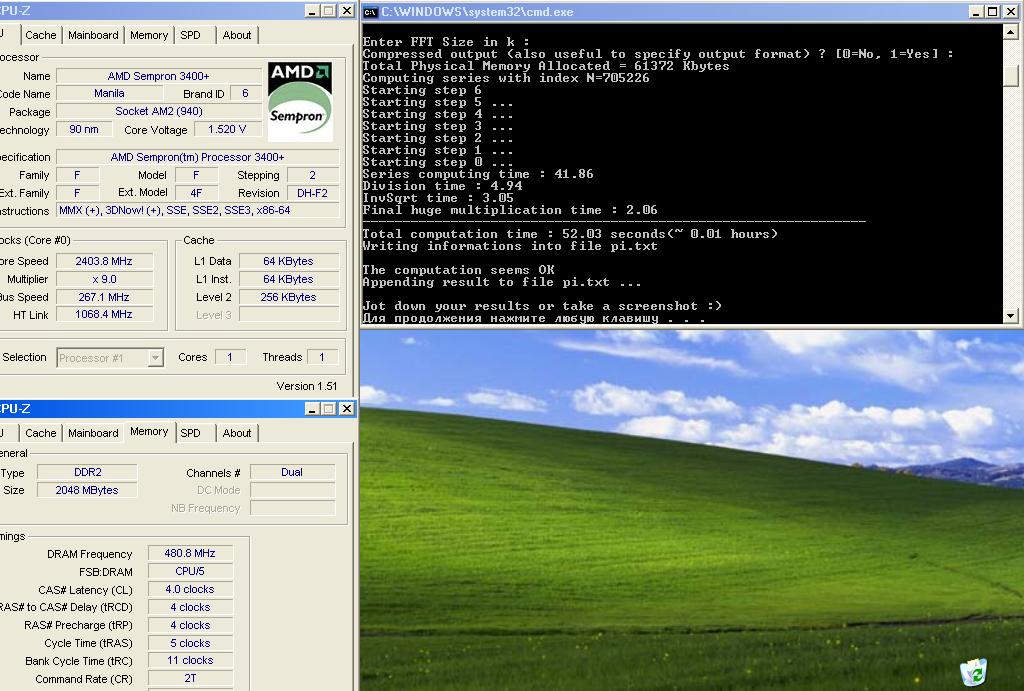Click the Bank Cycle Time value '11 clocks'
The height and width of the screenshot is (691, 1024).
click(x=190, y=660)
